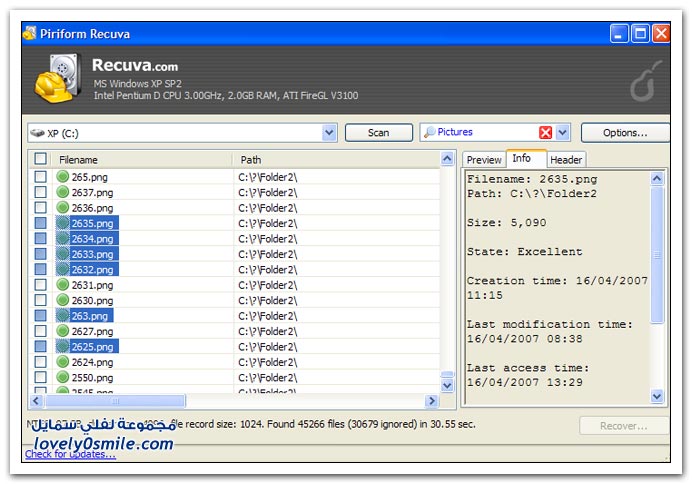Click the Piriform pear logo icon

pyautogui.click(x=642, y=85)
